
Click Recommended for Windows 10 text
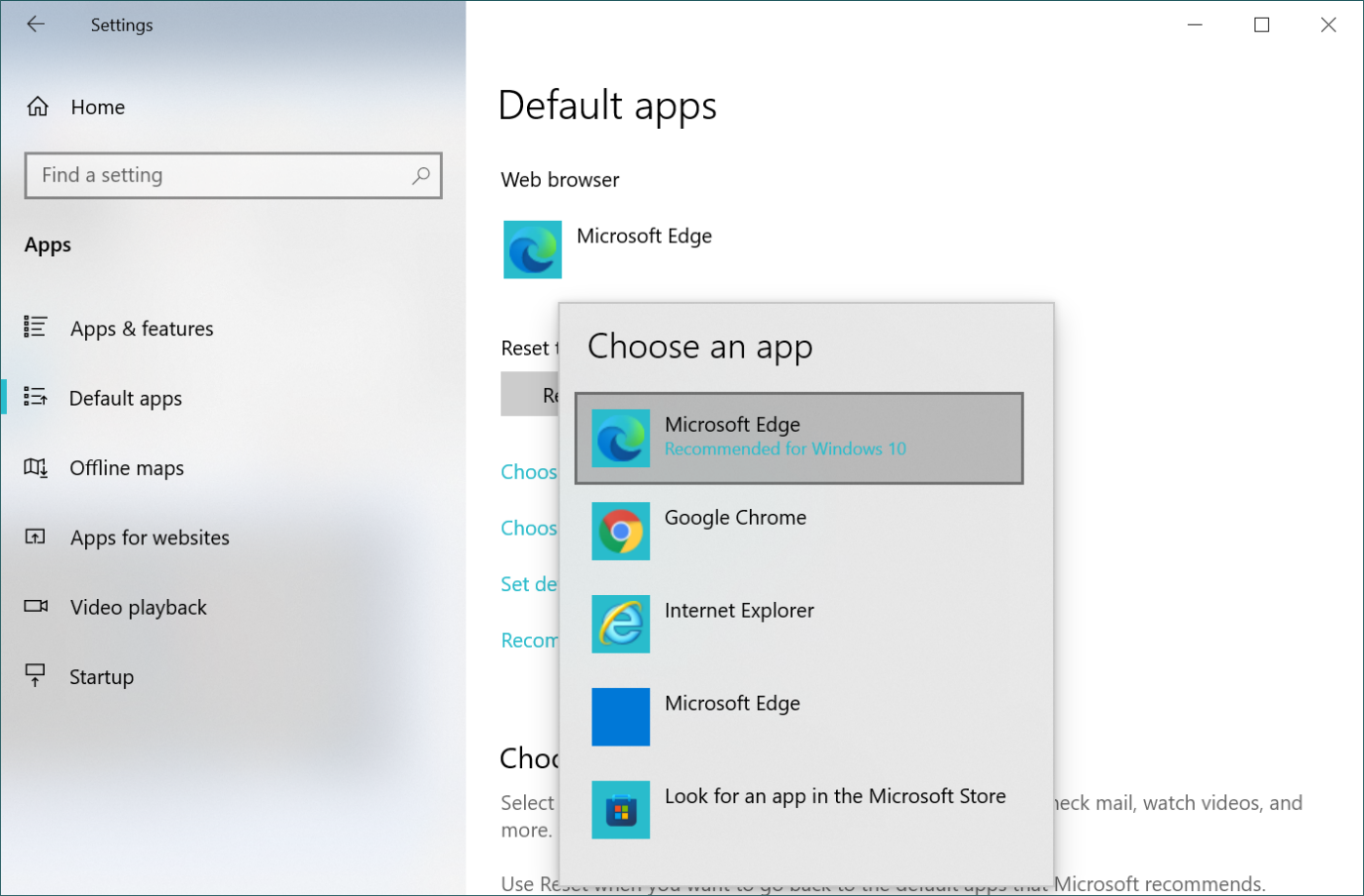tap(786, 448)
